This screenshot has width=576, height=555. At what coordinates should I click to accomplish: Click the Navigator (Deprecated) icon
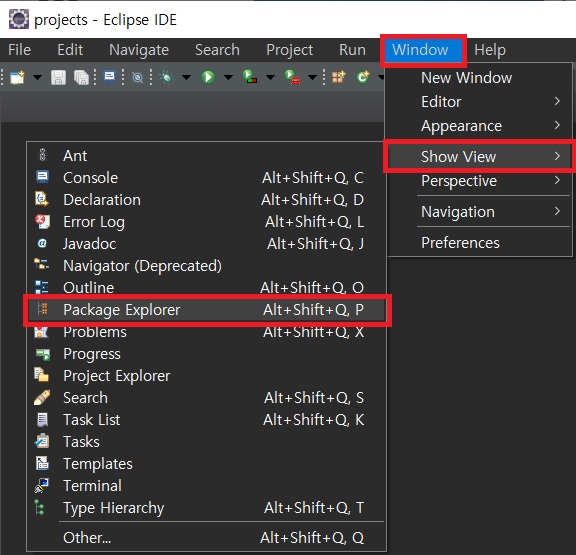pos(42,264)
